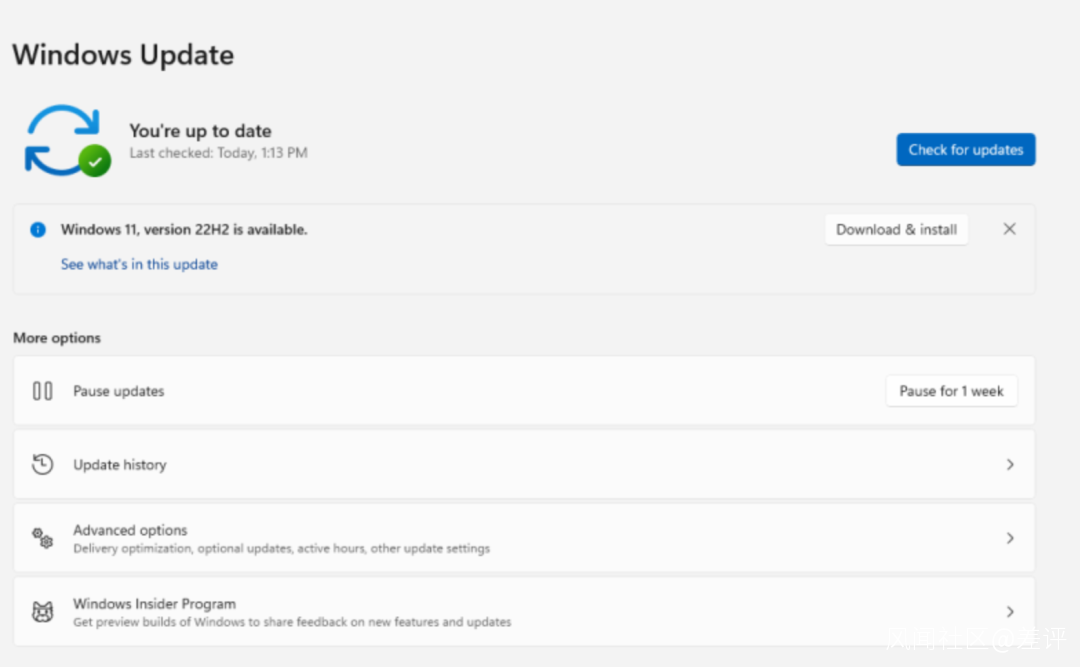The image size is (1080, 667).
Task: Click the Windows Update sync status icon
Action: point(62,138)
